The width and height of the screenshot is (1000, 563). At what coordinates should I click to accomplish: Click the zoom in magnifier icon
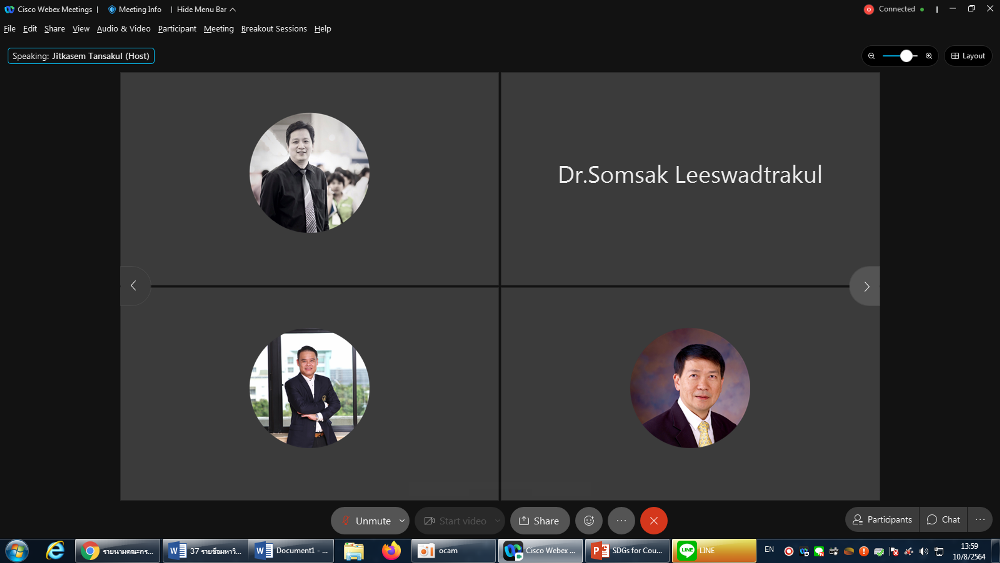pos(929,56)
